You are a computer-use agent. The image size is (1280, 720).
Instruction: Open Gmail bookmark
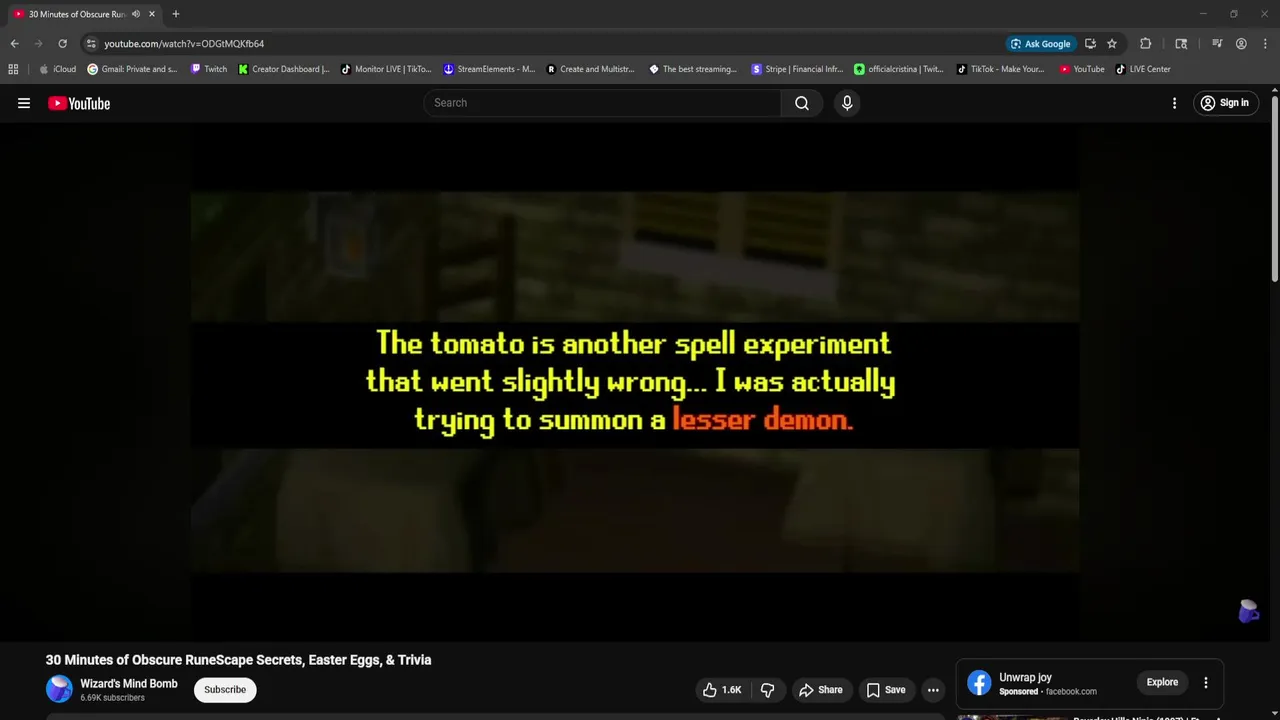[132, 69]
